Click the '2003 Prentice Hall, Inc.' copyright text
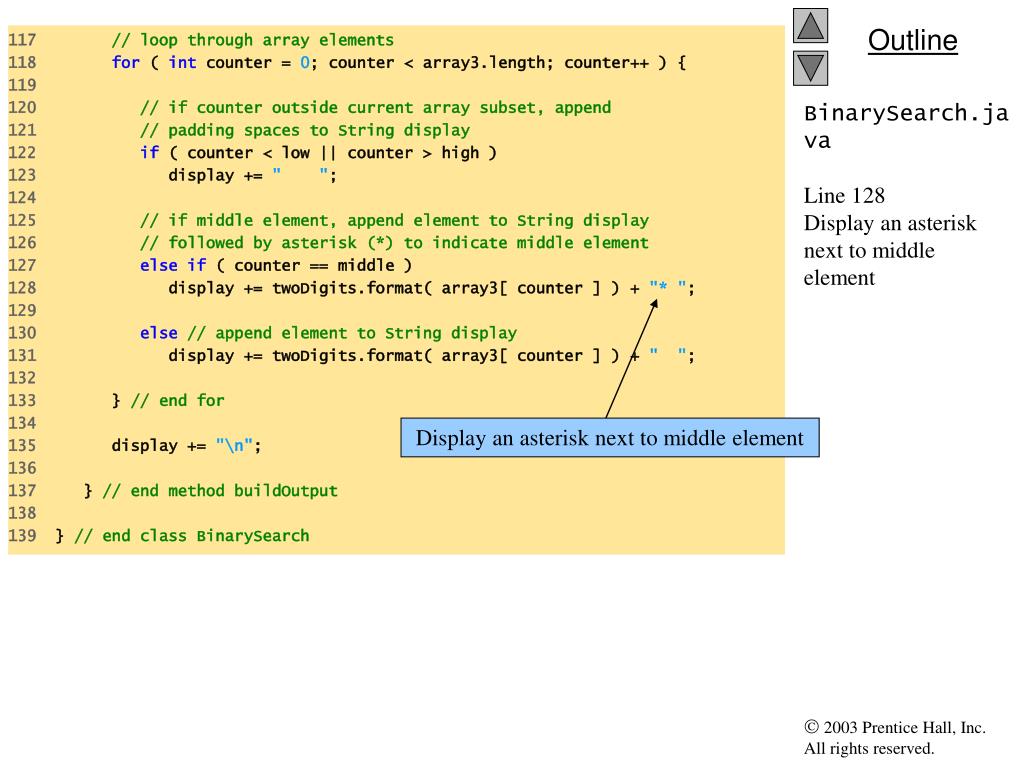Image resolution: width=1024 pixels, height=768 pixels. pos(904,728)
